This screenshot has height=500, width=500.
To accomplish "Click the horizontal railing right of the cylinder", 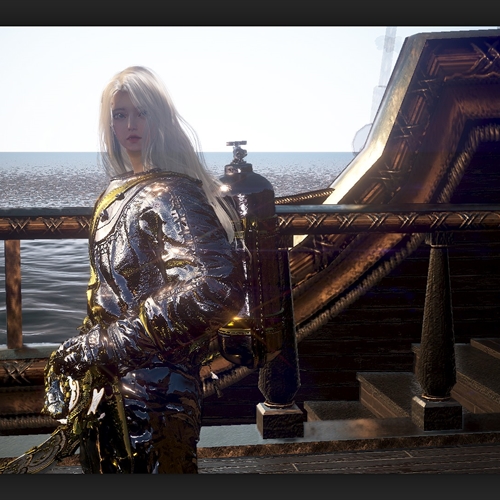I will pos(388,220).
